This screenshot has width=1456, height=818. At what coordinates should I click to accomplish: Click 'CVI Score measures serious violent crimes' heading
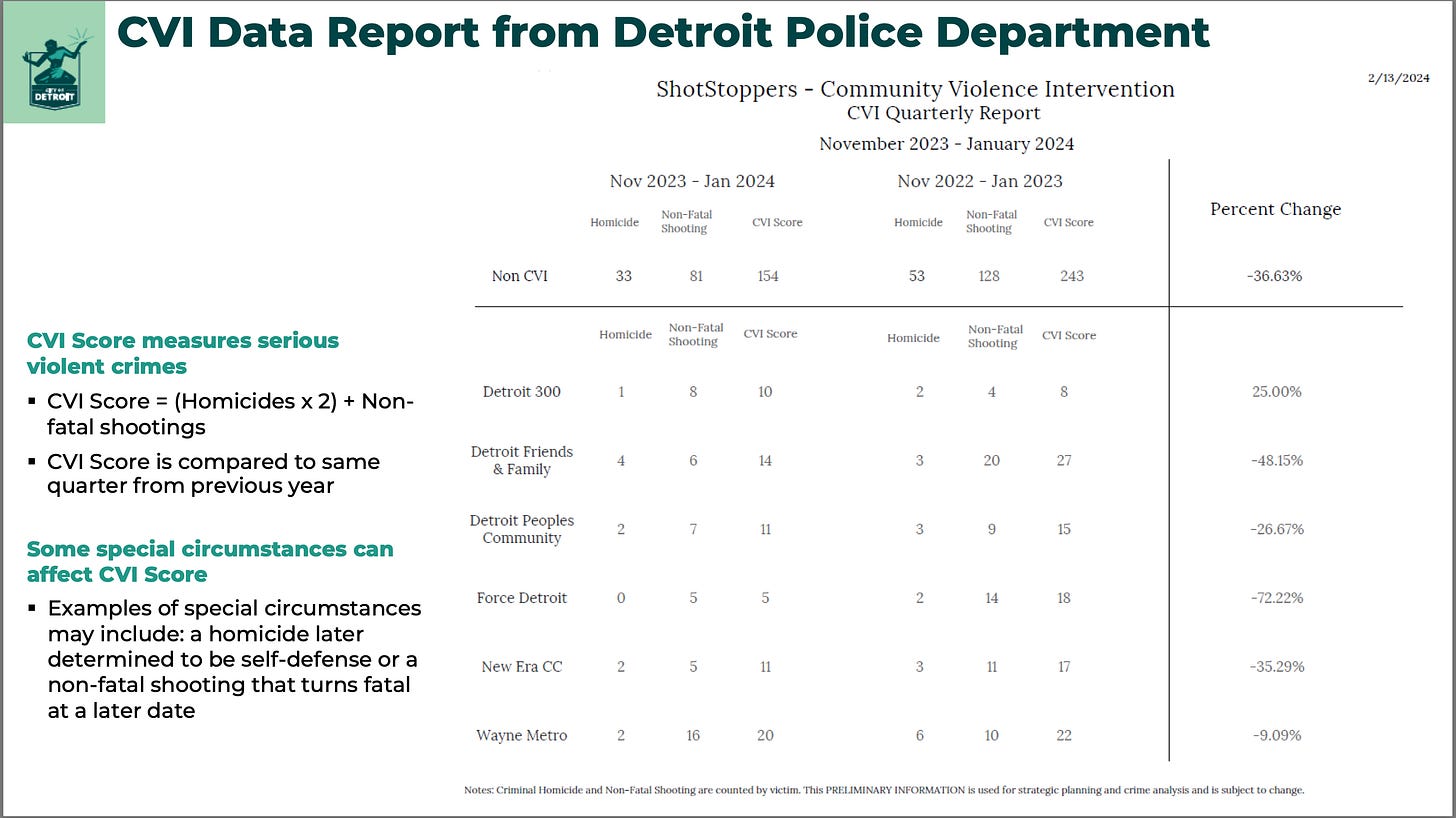183,353
